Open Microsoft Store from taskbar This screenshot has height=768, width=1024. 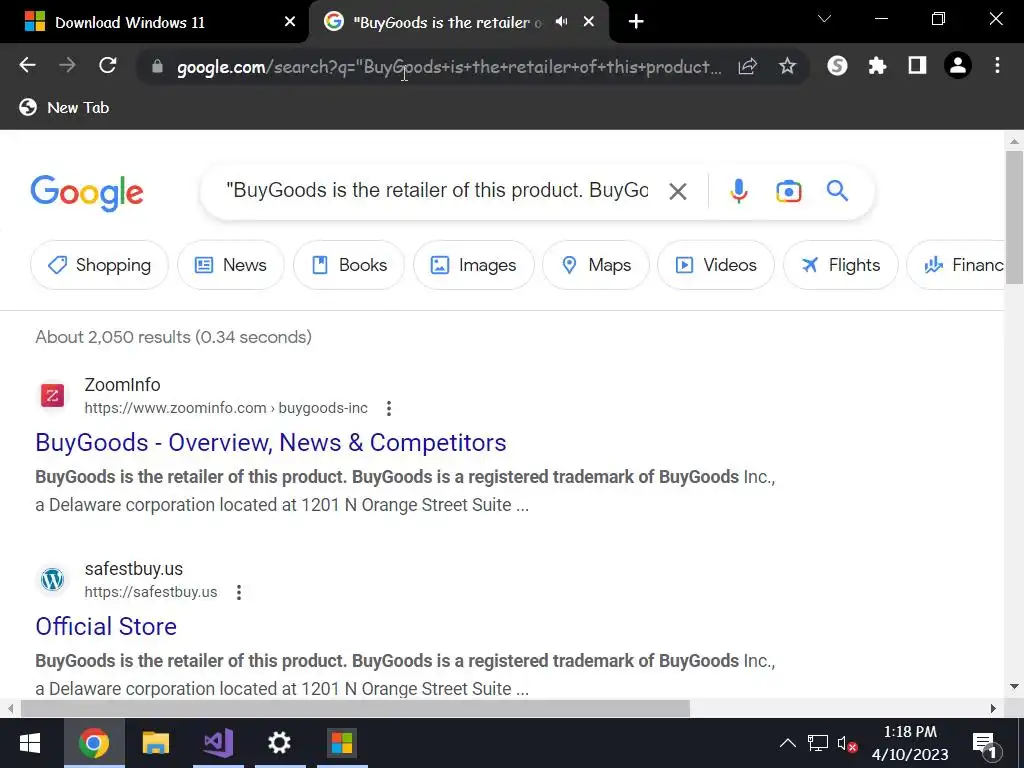[x=342, y=743]
